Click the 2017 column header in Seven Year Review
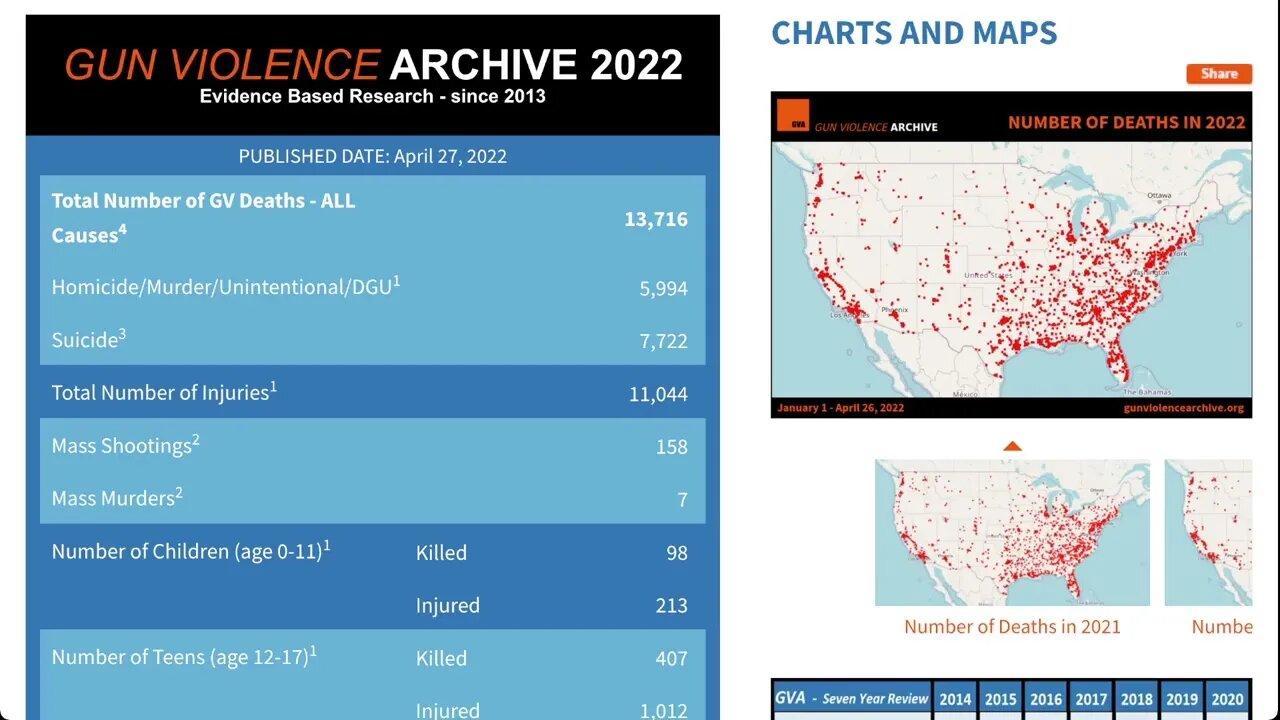1280x720 pixels. click(1091, 699)
